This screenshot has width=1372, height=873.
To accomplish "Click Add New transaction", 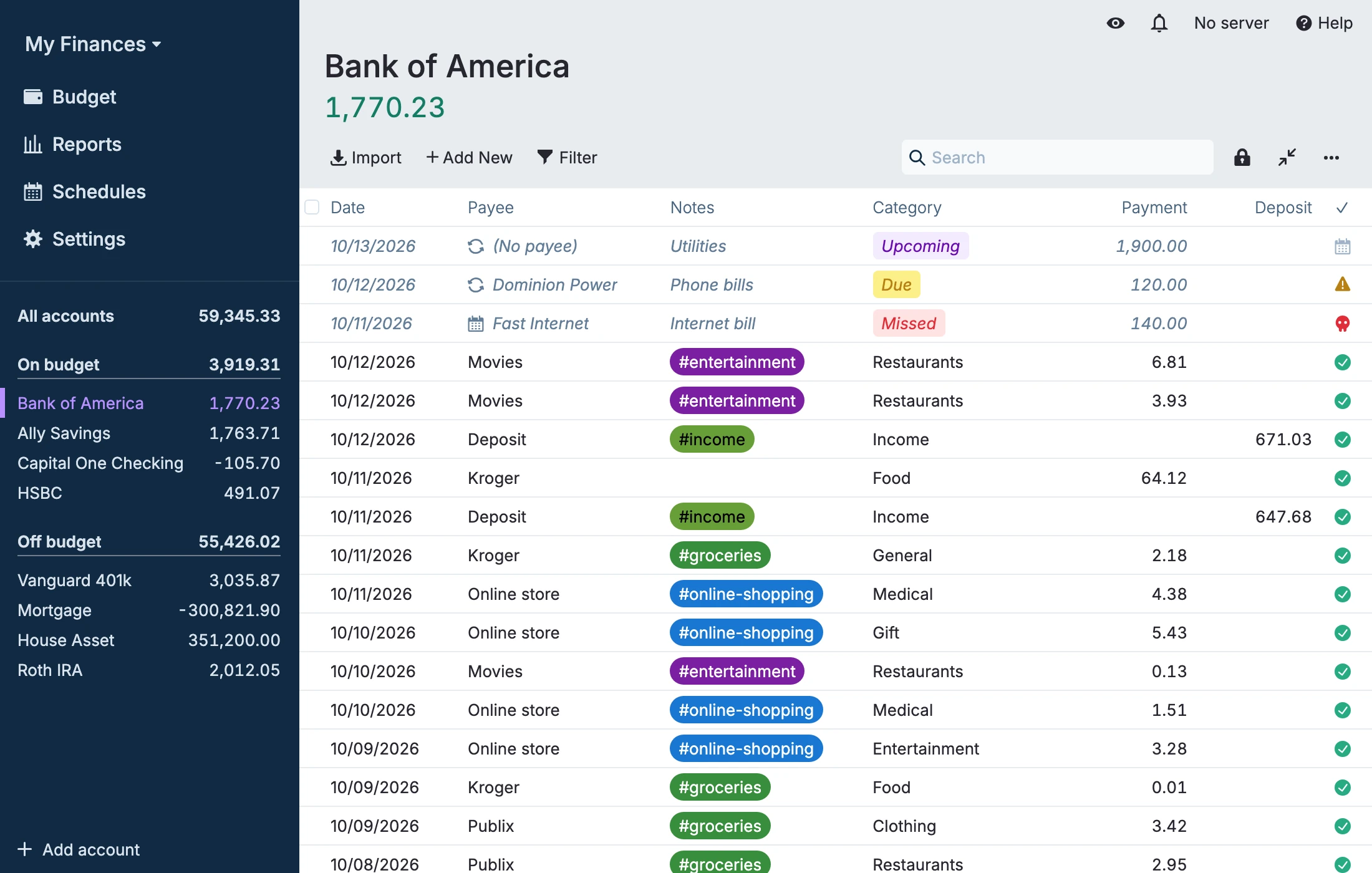I will (x=469, y=158).
